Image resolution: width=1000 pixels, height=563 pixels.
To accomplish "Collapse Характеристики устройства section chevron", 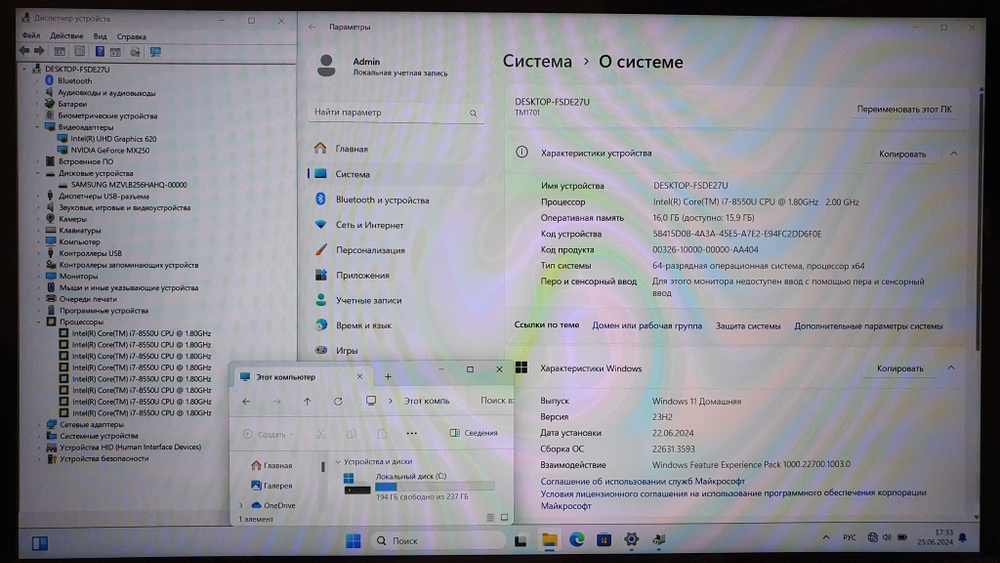I will [953, 154].
